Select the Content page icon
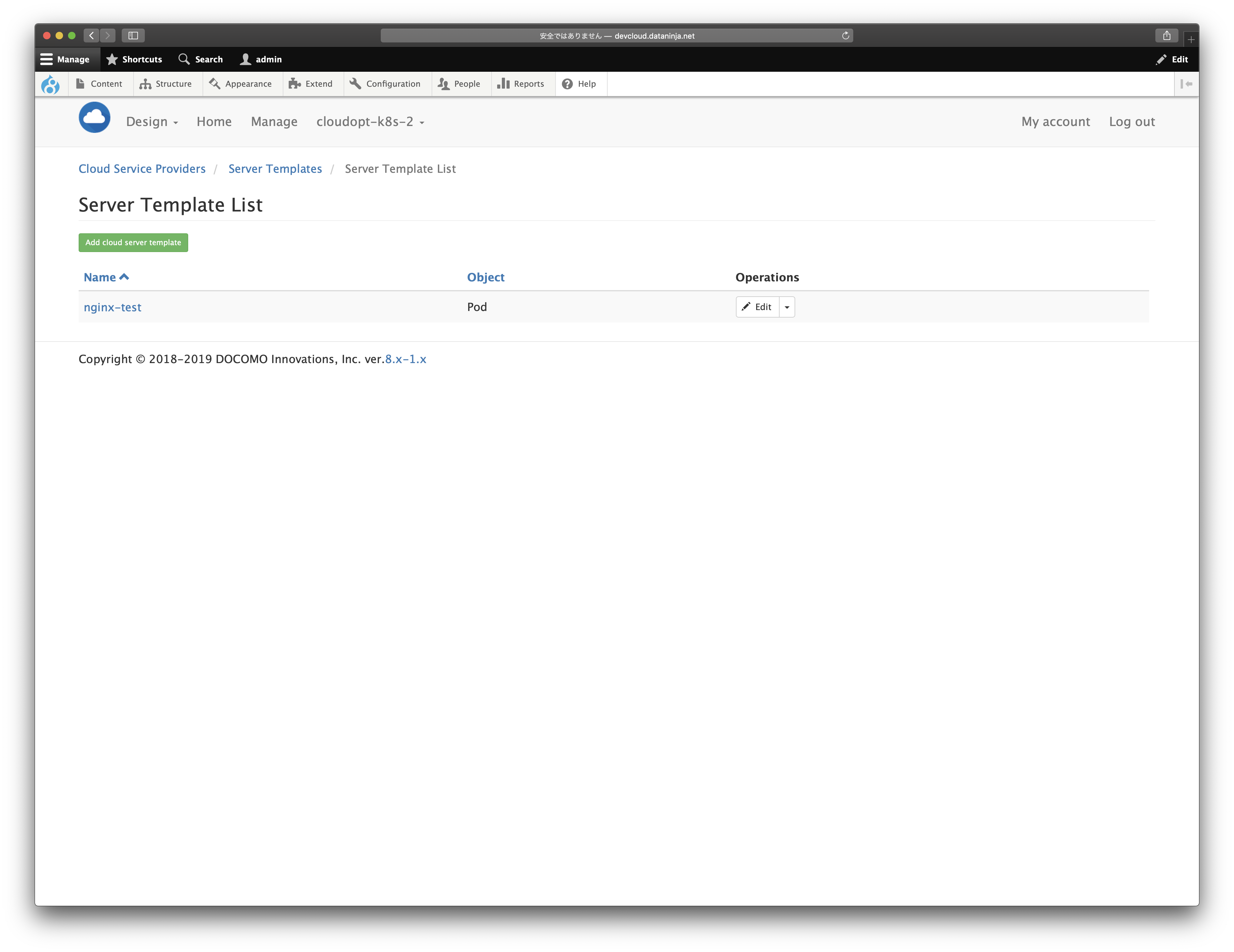1234x952 pixels. [80, 84]
